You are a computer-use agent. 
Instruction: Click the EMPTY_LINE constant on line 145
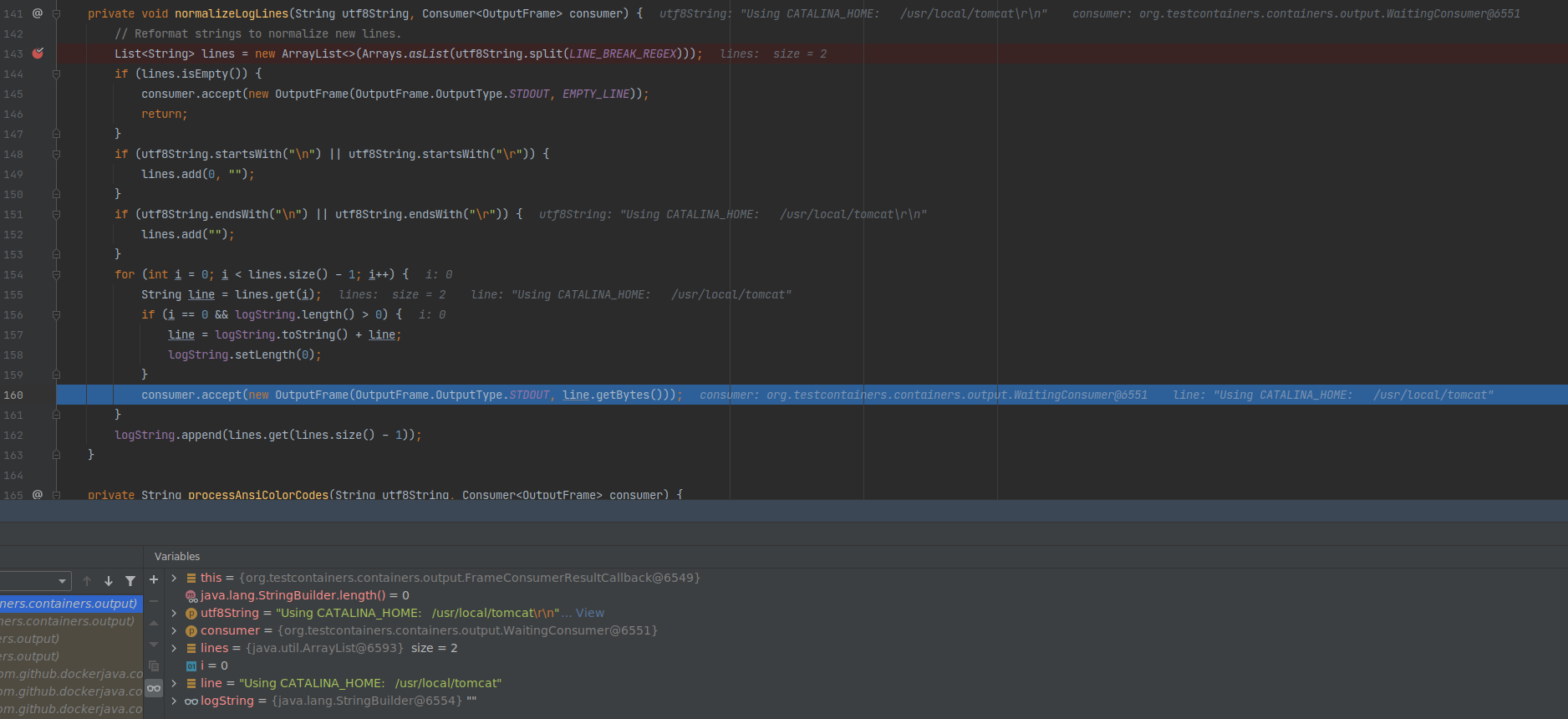coord(596,94)
